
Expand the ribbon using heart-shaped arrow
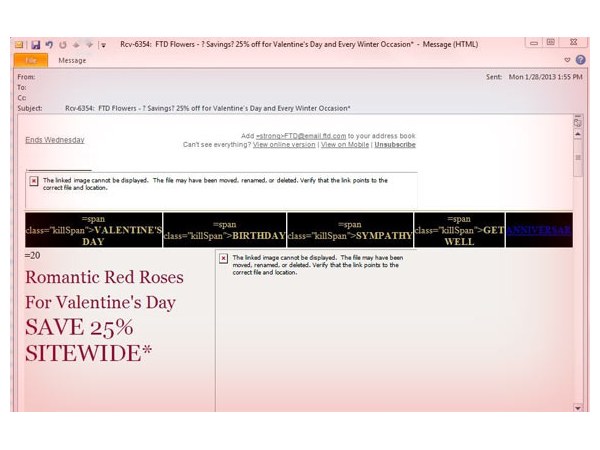567,60
